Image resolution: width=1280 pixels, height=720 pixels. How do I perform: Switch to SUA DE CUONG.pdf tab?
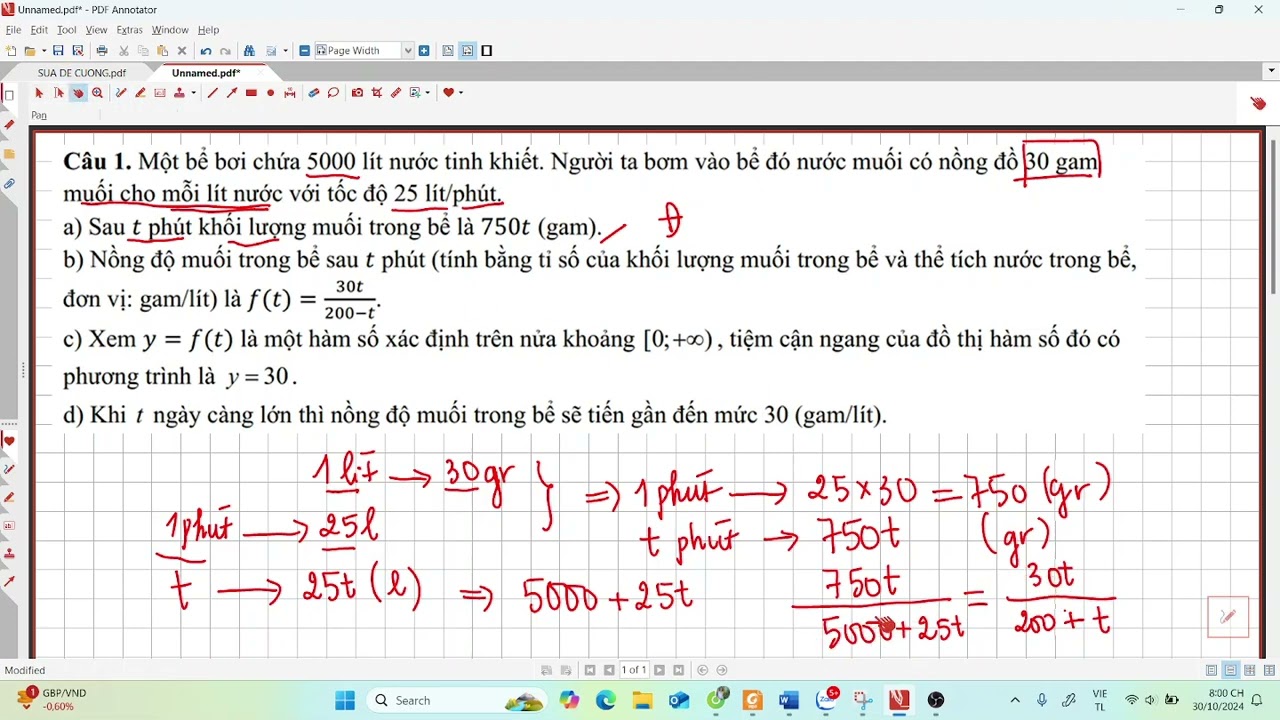[82, 73]
